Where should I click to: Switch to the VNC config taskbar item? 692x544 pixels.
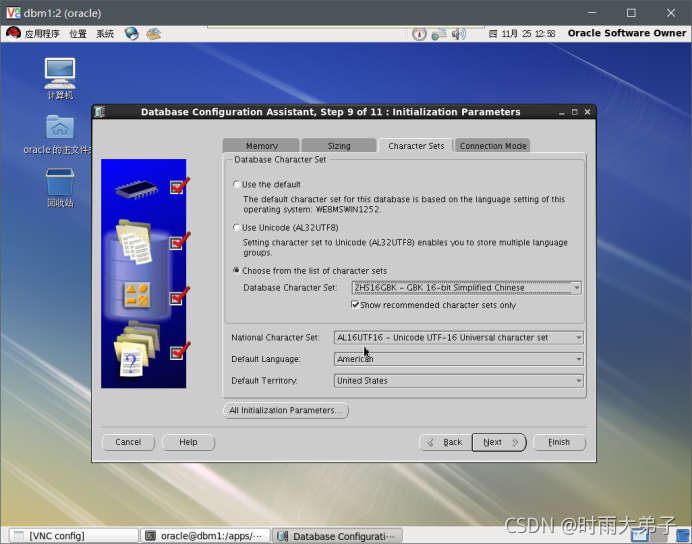(74, 536)
